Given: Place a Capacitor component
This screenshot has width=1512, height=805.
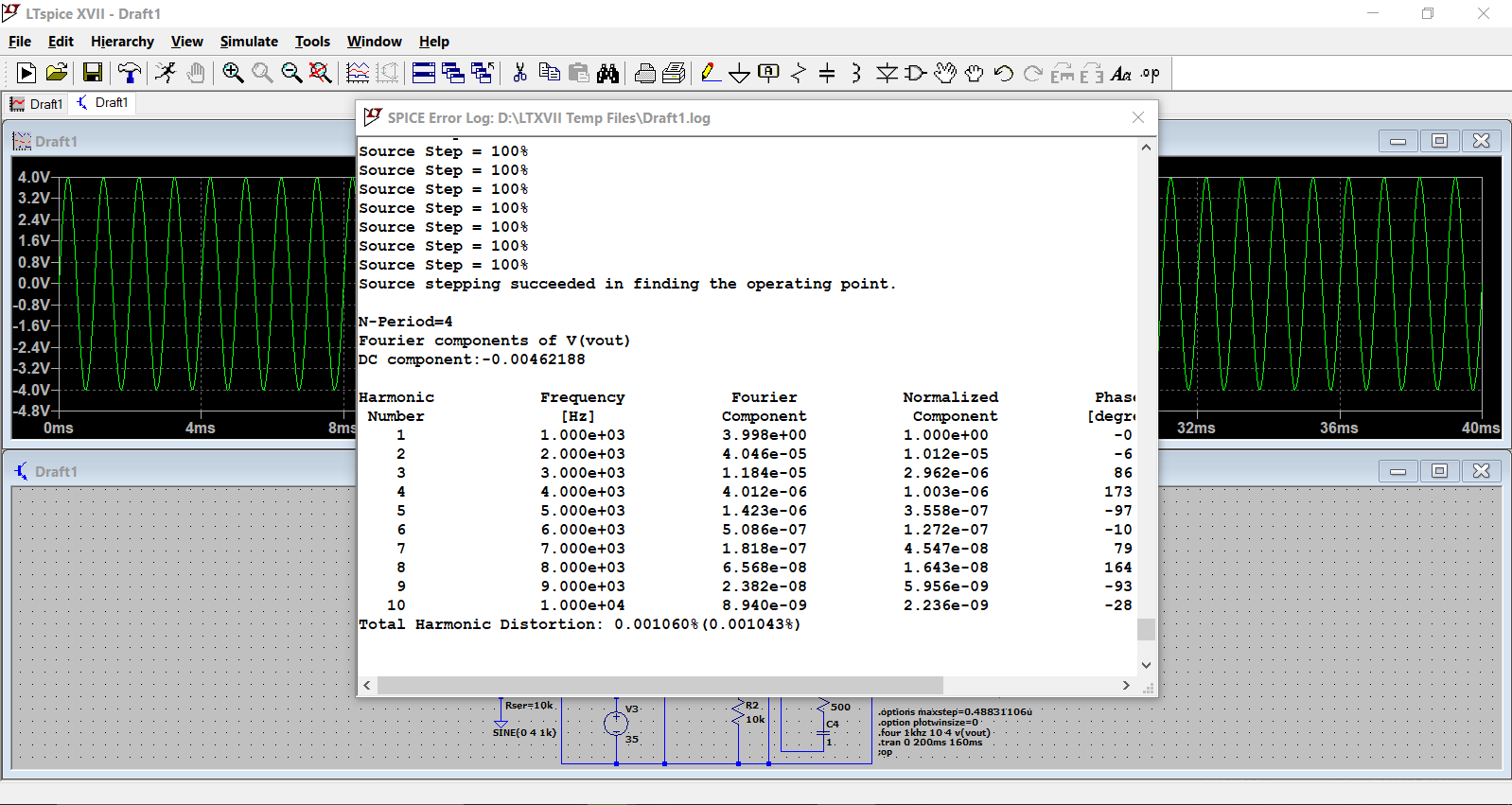Looking at the screenshot, I should tap(827, 73).
